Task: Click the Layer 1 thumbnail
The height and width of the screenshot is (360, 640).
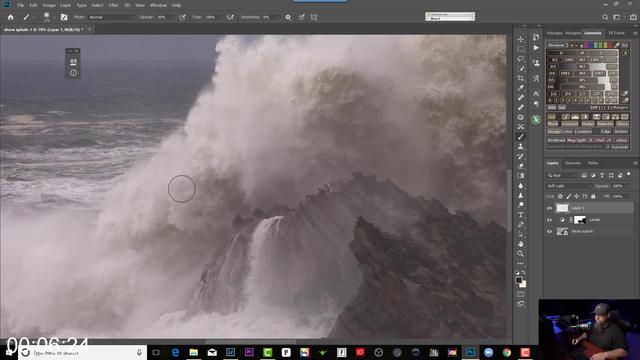Action: [x=562, y=208]
